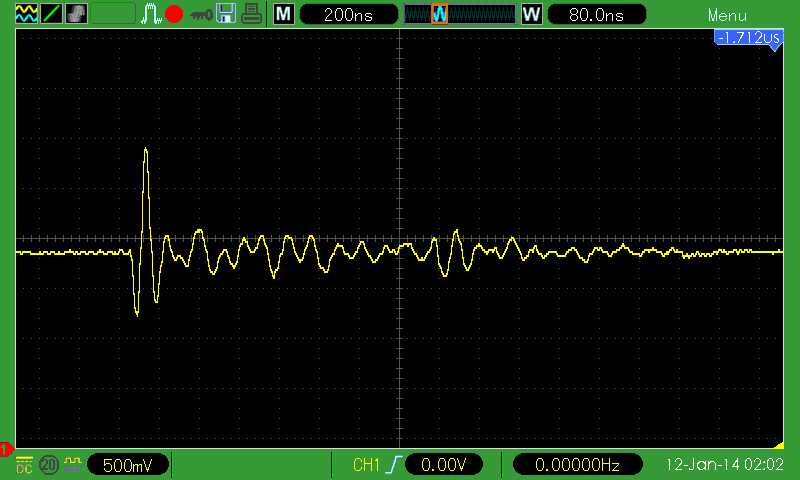Click the DC coupling indicator icon
Image resolution: width=800 pixels, height=480 pixels.
point(24,465)
